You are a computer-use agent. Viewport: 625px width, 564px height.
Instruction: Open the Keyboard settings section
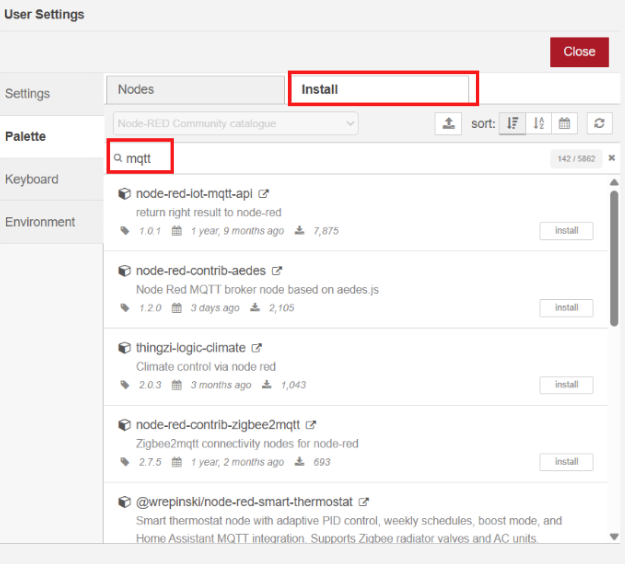click(x=32, y=179)
